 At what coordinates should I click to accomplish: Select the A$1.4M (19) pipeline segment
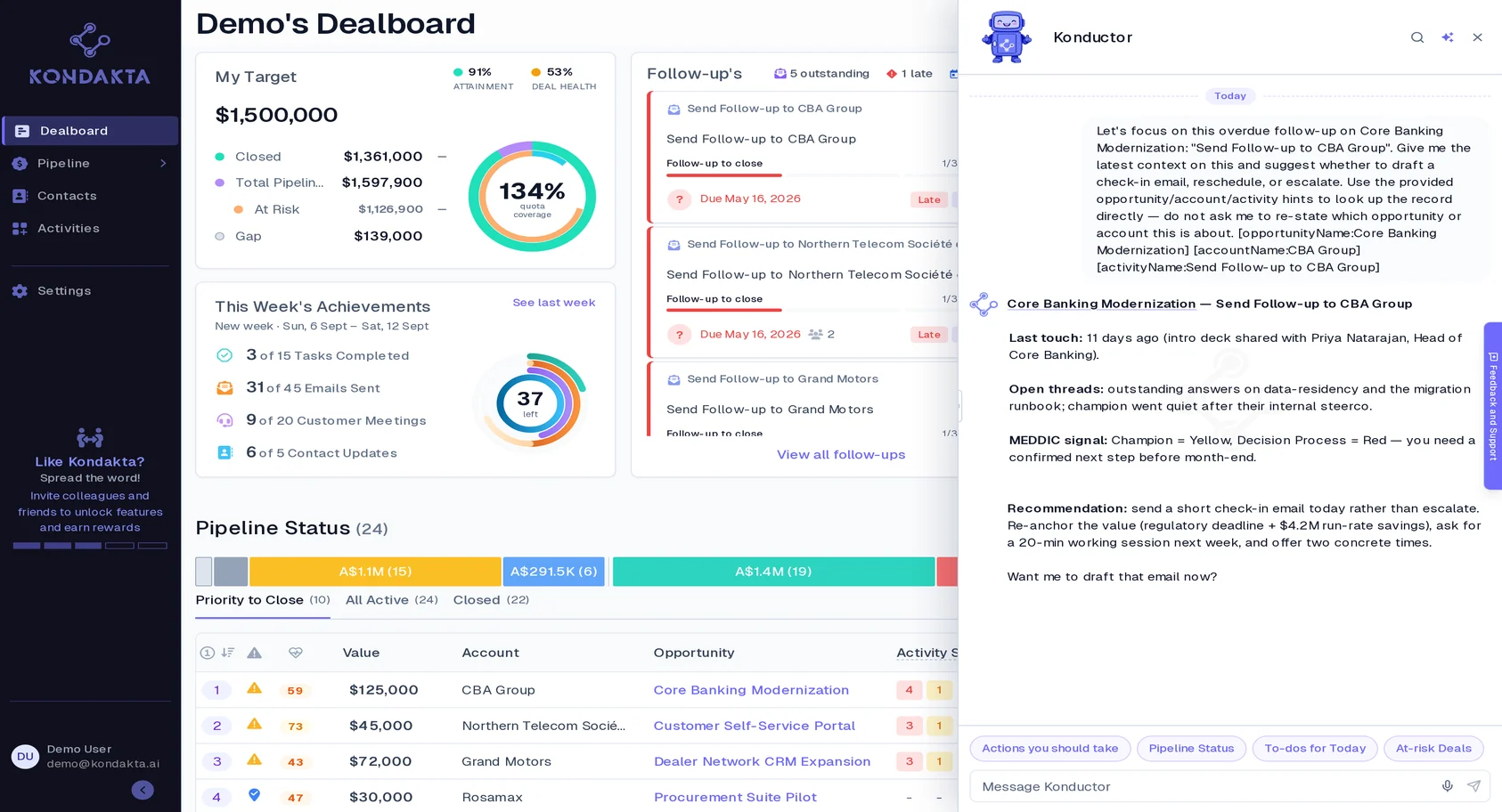773,572
